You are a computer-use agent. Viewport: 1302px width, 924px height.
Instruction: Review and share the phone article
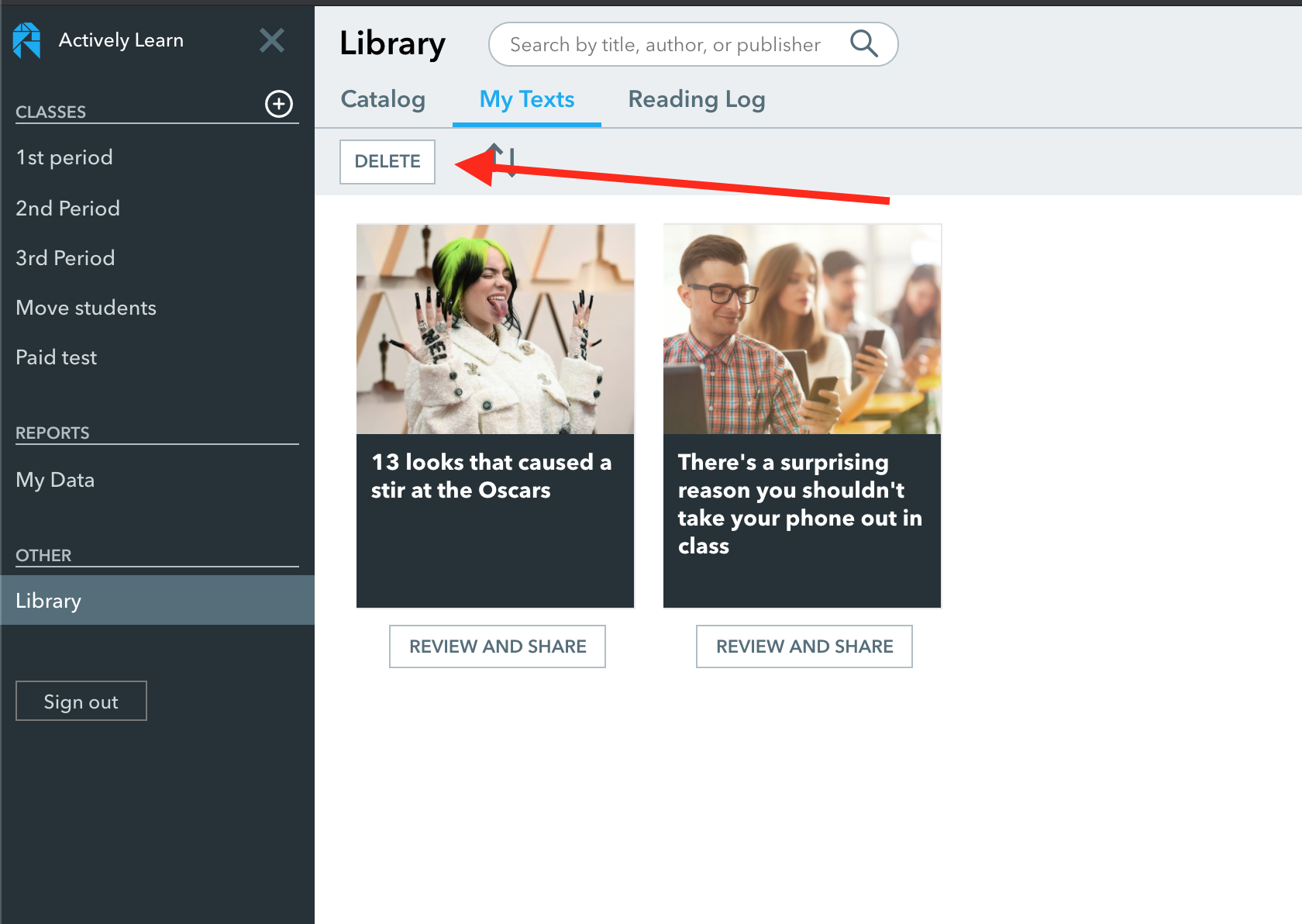804,646
